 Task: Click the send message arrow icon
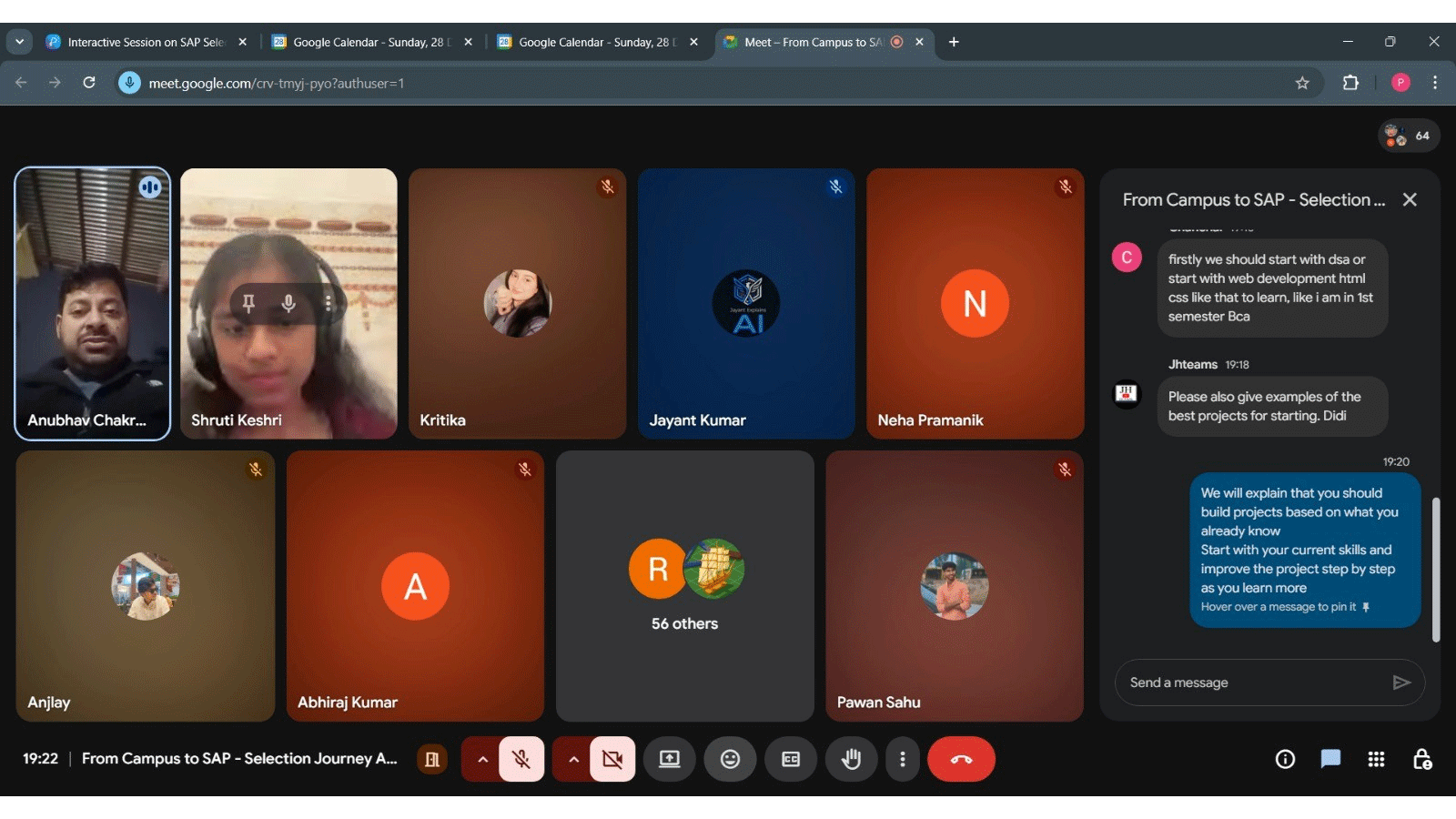click(x=1401, y=682)
